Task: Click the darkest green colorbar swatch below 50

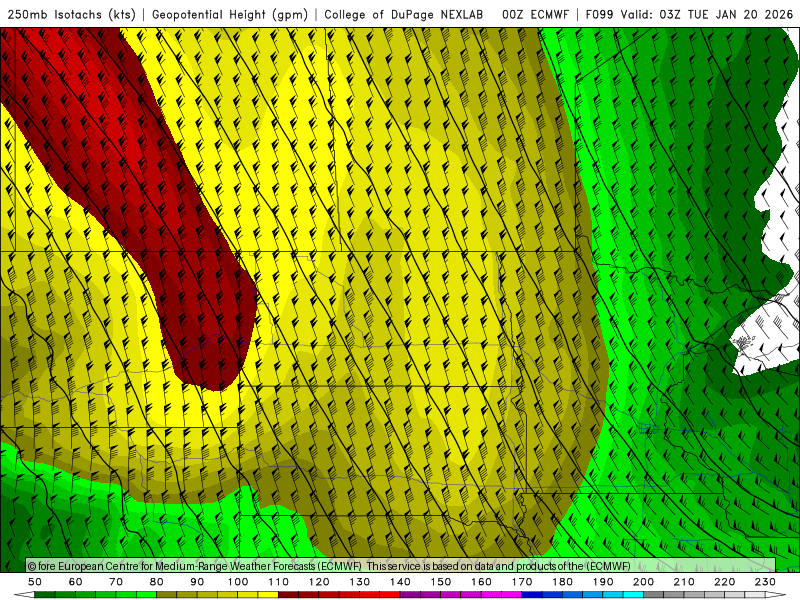Action: [x=45, y=595]
